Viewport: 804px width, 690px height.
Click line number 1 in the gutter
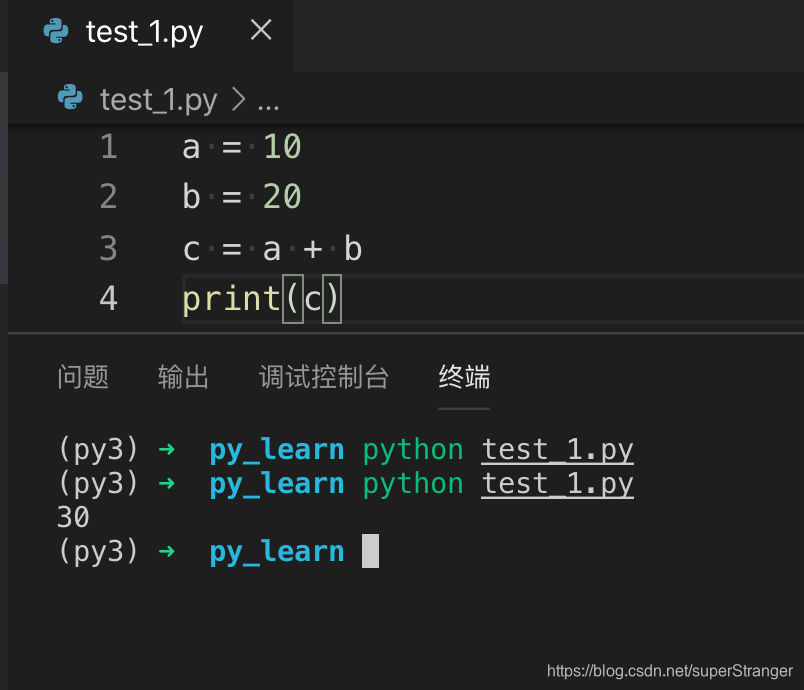[x=109, y=147]
